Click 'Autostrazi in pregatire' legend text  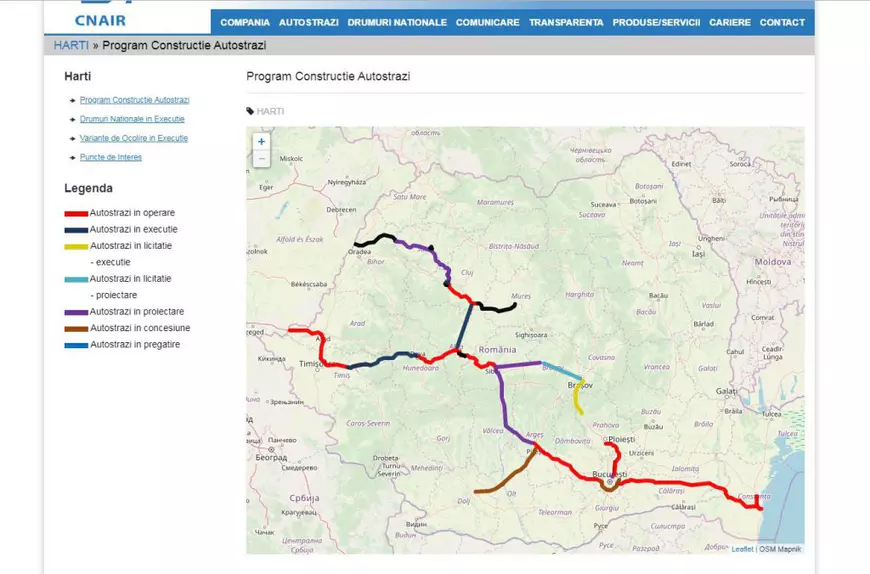pyautogui.click(x=135, y=344)
